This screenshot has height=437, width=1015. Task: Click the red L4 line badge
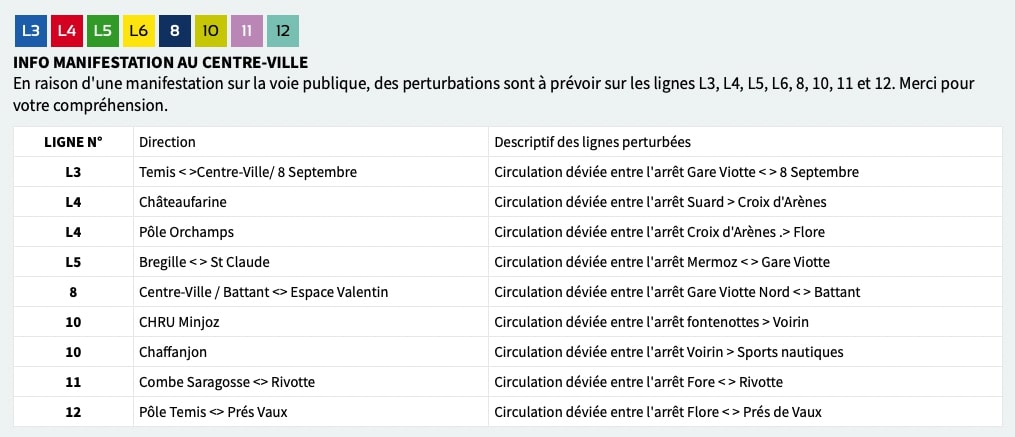(x=67, y=31)
